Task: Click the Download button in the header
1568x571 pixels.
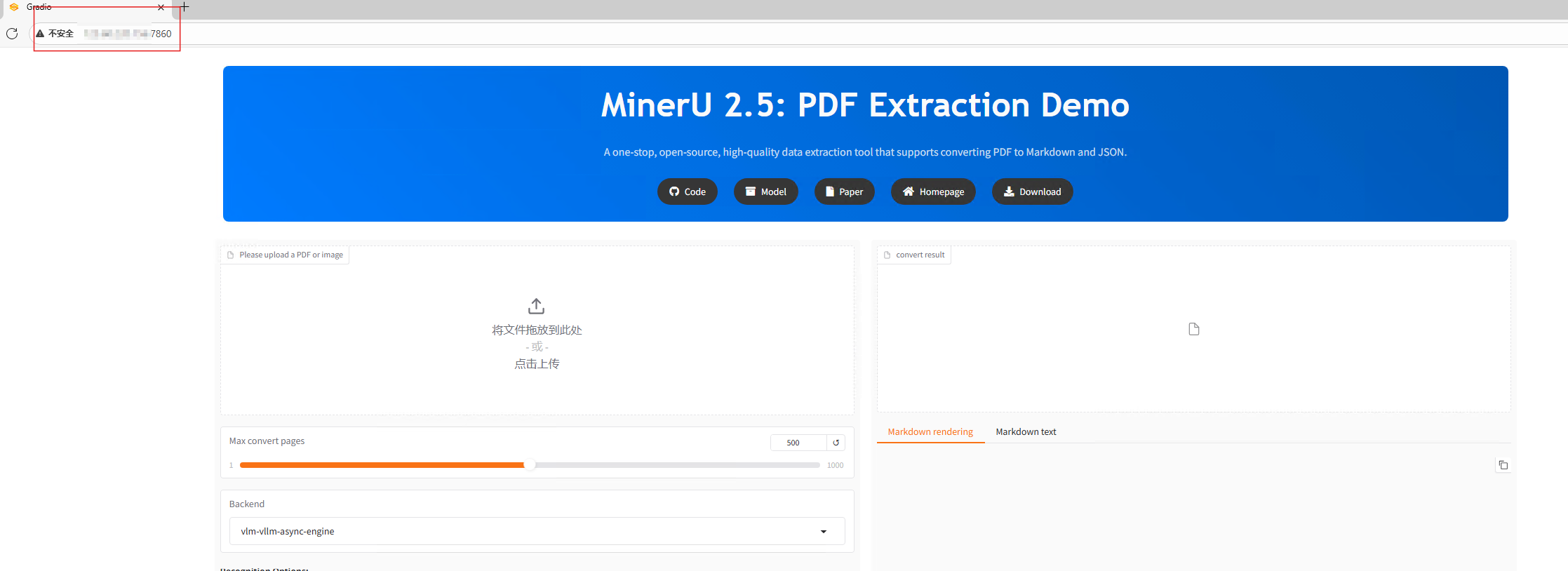Action: [x=1033, y=192]
